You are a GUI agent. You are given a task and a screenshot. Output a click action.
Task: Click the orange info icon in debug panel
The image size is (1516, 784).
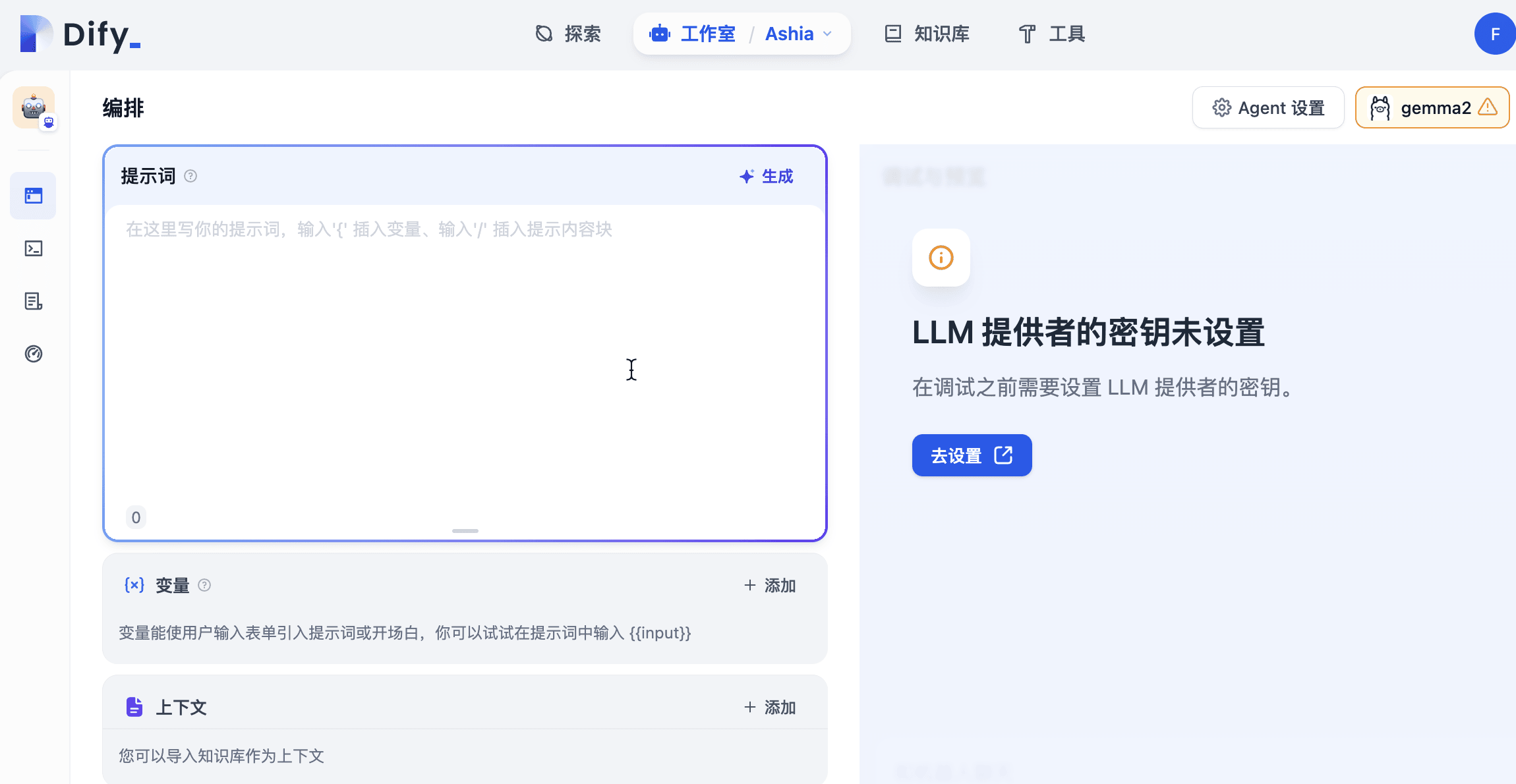pos(941,258)
